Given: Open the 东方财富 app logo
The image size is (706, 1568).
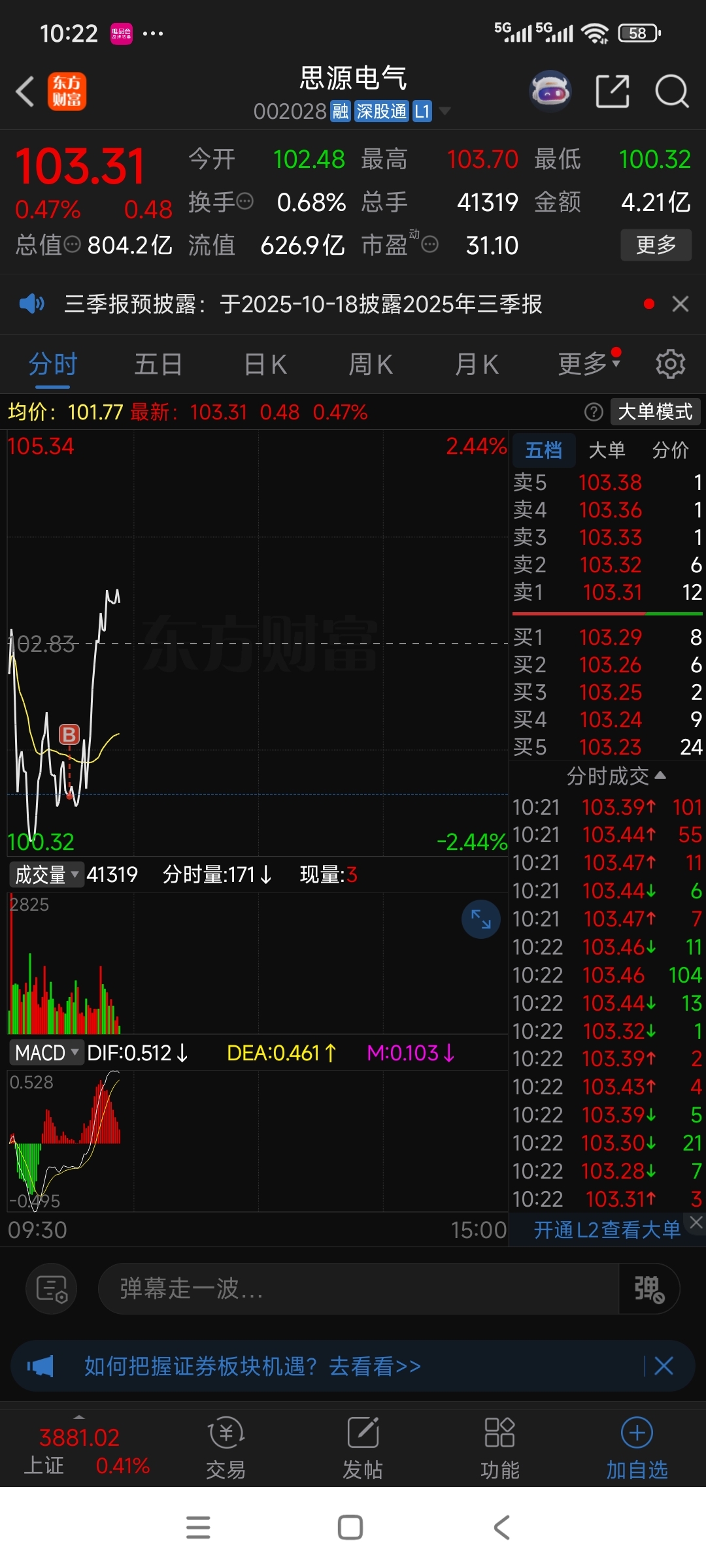Looking at the screenshot, I should click(x=67, y=91).
